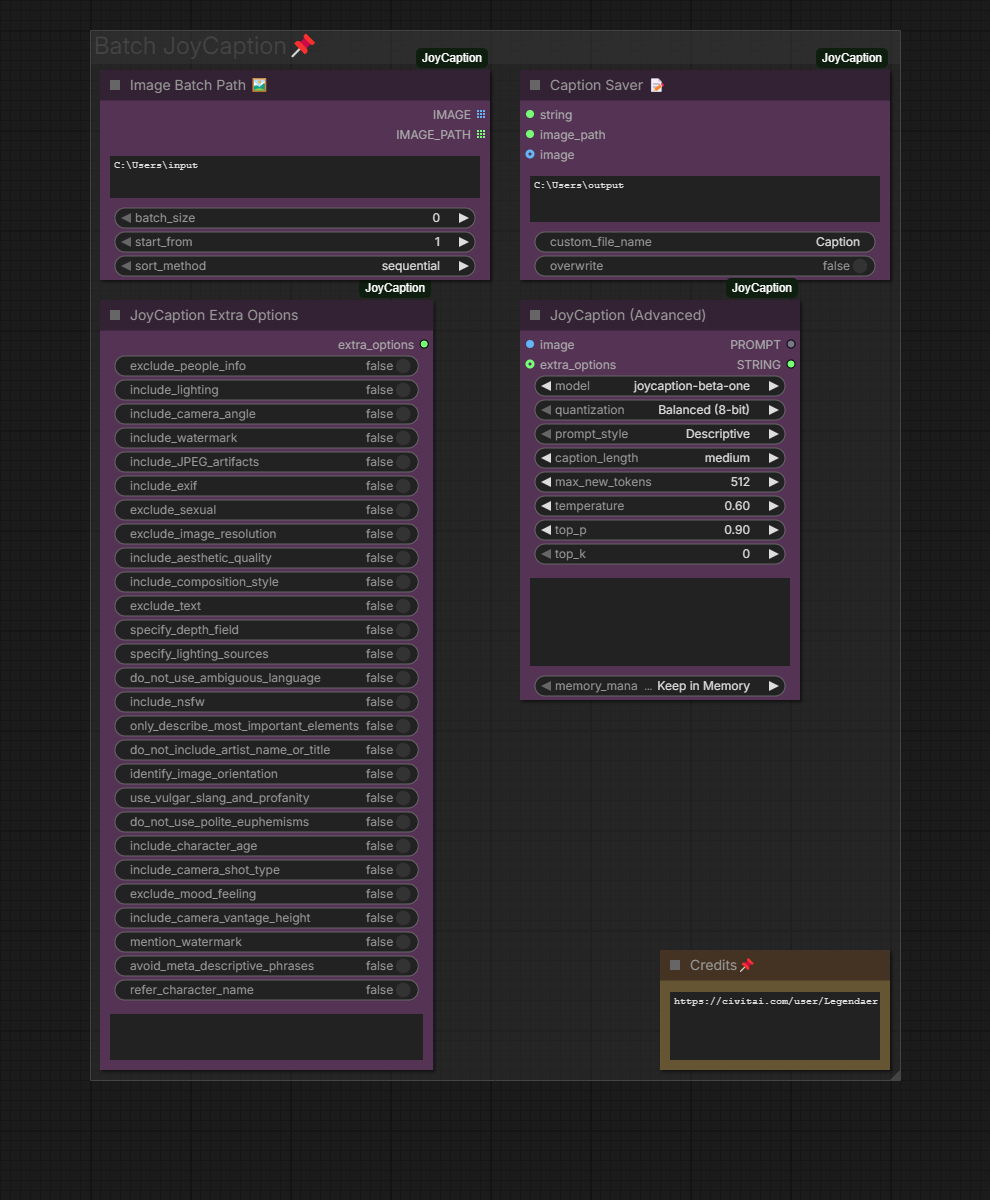990x1200 pixels.
Task: Click JoyCaption badge above Caption Saver
Action: point(851,58)
